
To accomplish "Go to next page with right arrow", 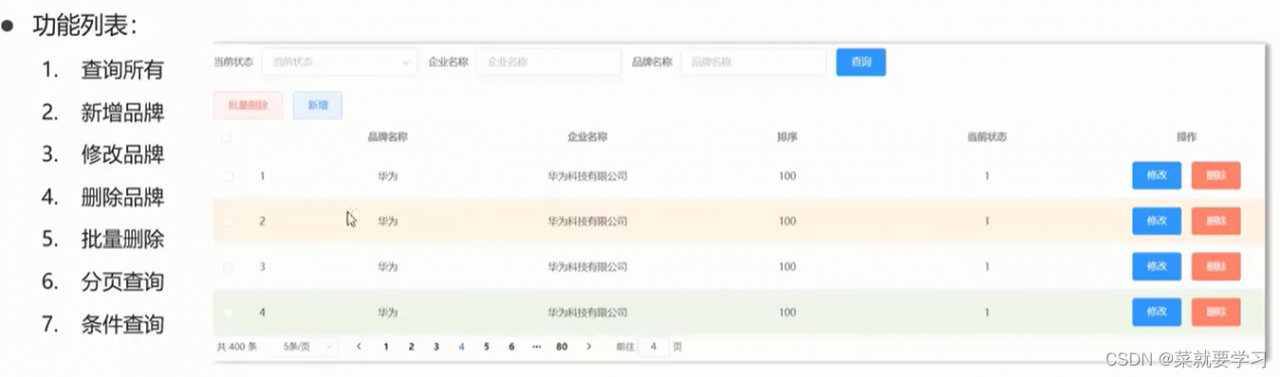I will 589,346.
